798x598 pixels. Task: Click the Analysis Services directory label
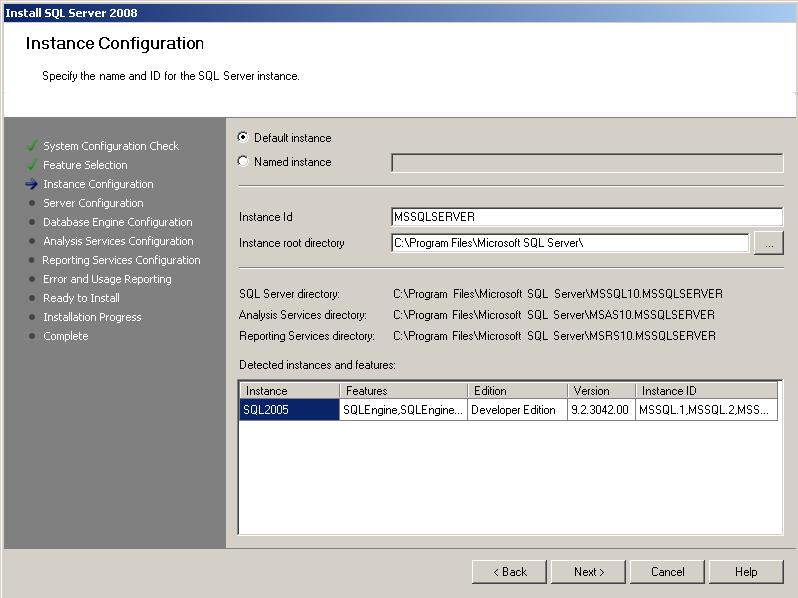coord(302,315)
